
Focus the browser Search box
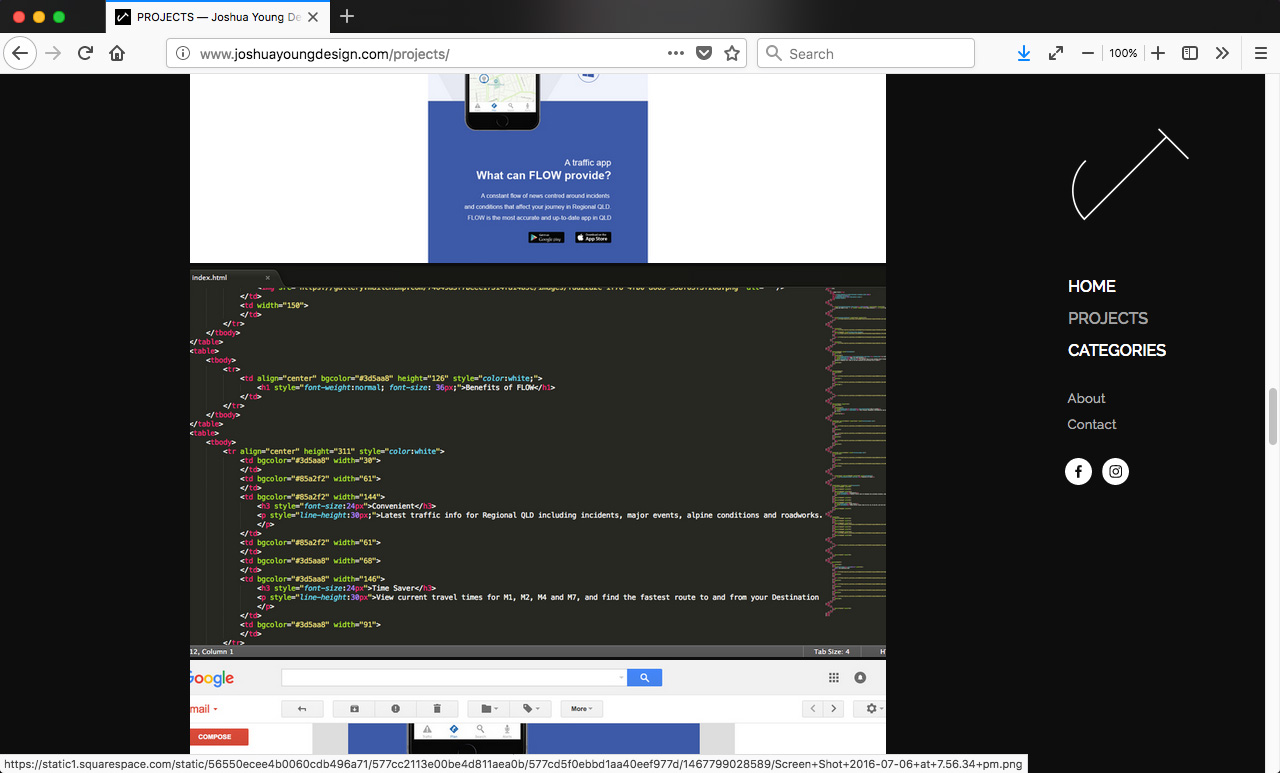[866, 53]
